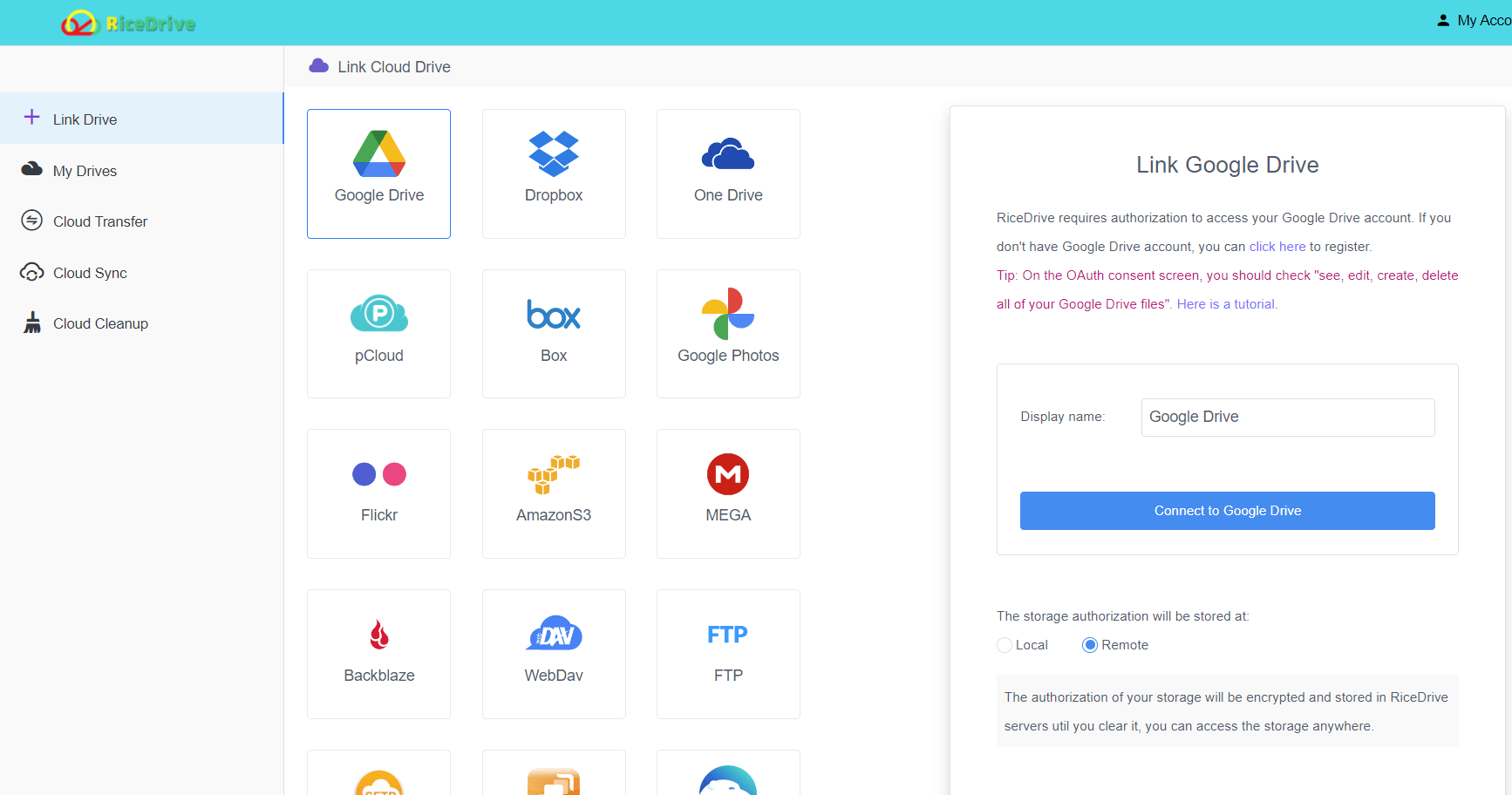Click the 'Link Google Drive' heading
Viewport: 1512px width, 795px height.
tap(1228, 165)
